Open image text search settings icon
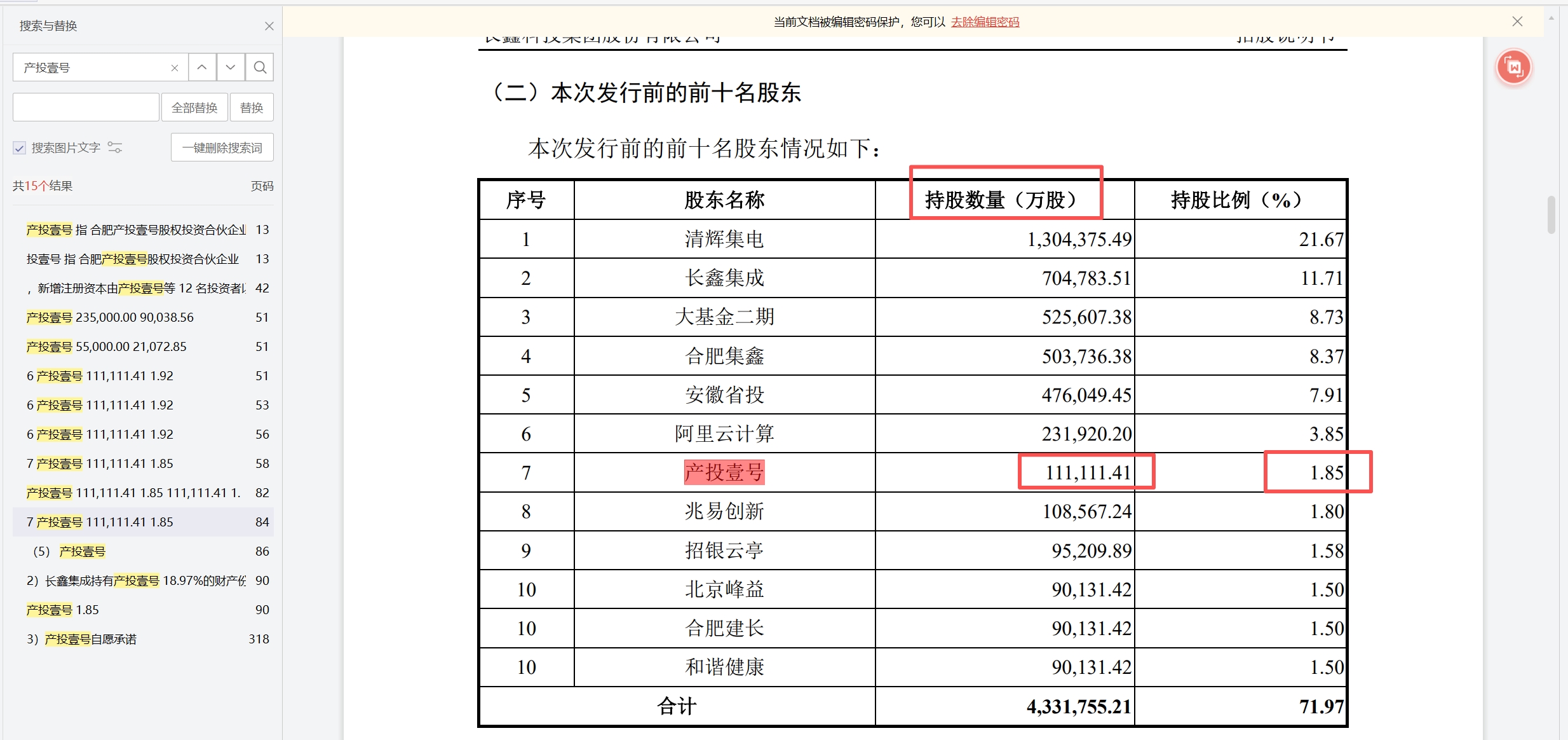Image resolution: width=1568 pixels, height=740 pixels. pyautogui.click(x=115, y=147)
